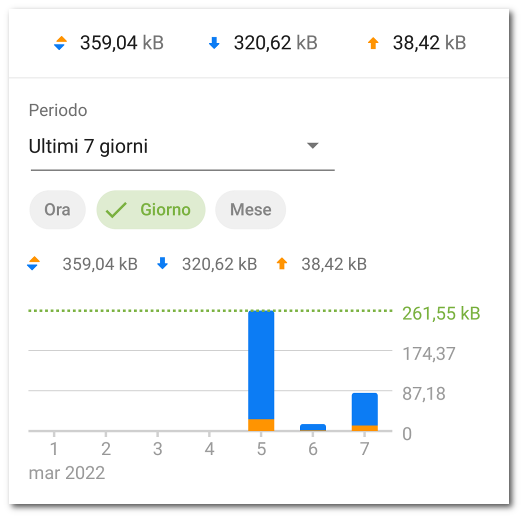Click the Periodo field label
524x519 pixels.
pos(58,110)
